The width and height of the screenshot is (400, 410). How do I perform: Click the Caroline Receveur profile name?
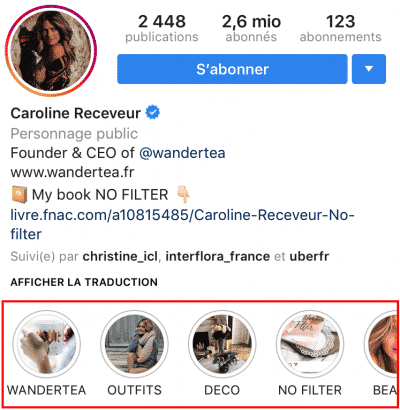pos(76,113)
